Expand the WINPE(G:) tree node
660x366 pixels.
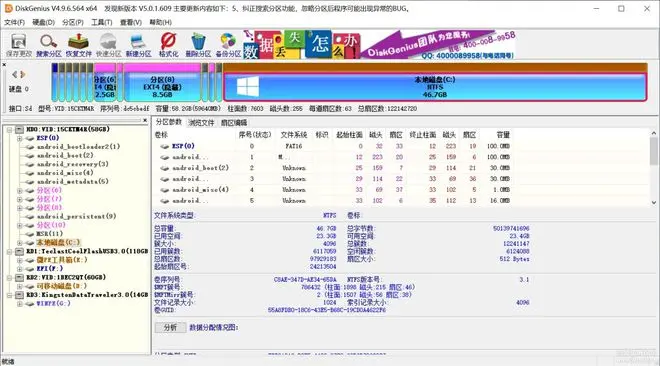pos(19,304)
